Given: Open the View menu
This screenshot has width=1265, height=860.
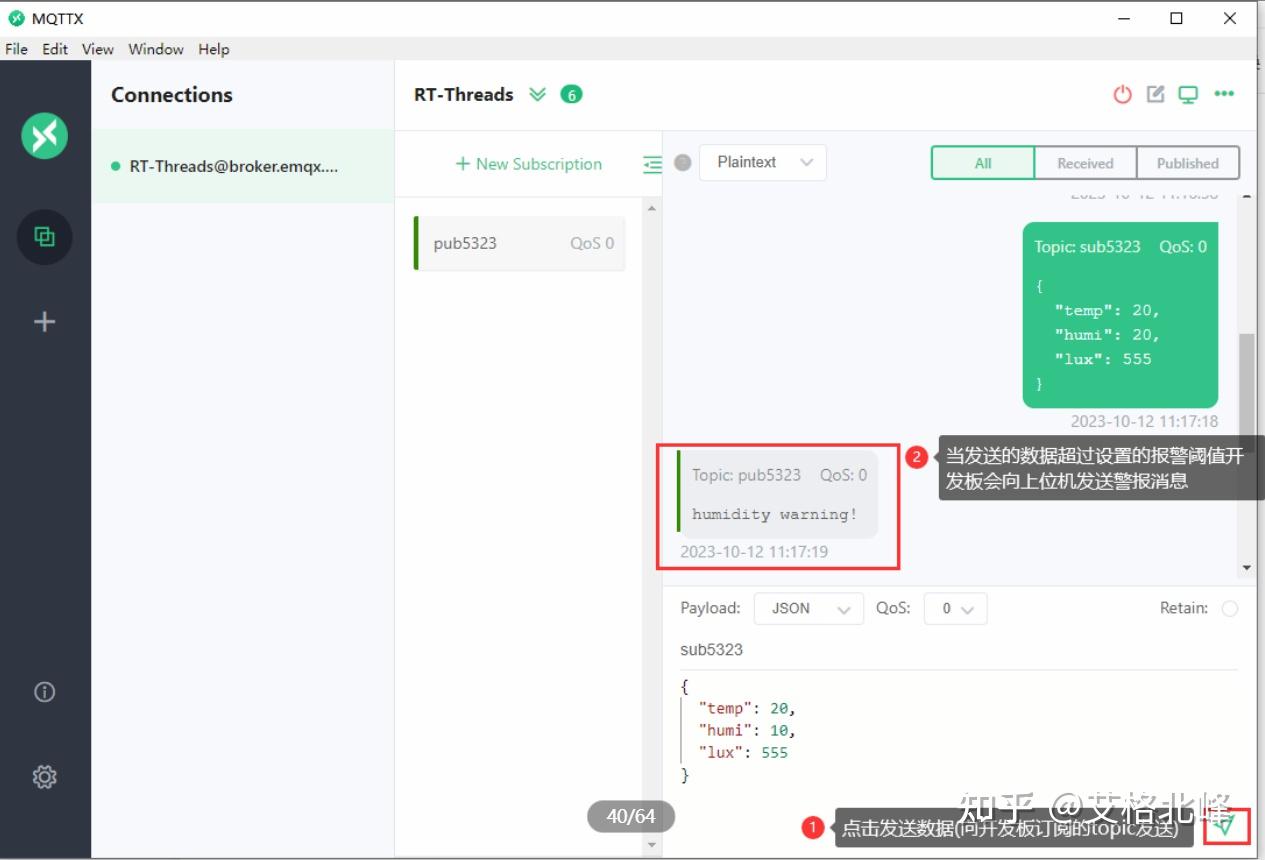Looking at the screenshot, I should click(98, 49).
